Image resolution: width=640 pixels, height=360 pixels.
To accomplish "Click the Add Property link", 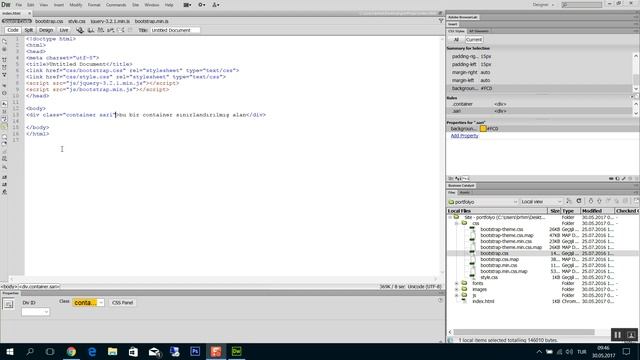I will point(464,136).
